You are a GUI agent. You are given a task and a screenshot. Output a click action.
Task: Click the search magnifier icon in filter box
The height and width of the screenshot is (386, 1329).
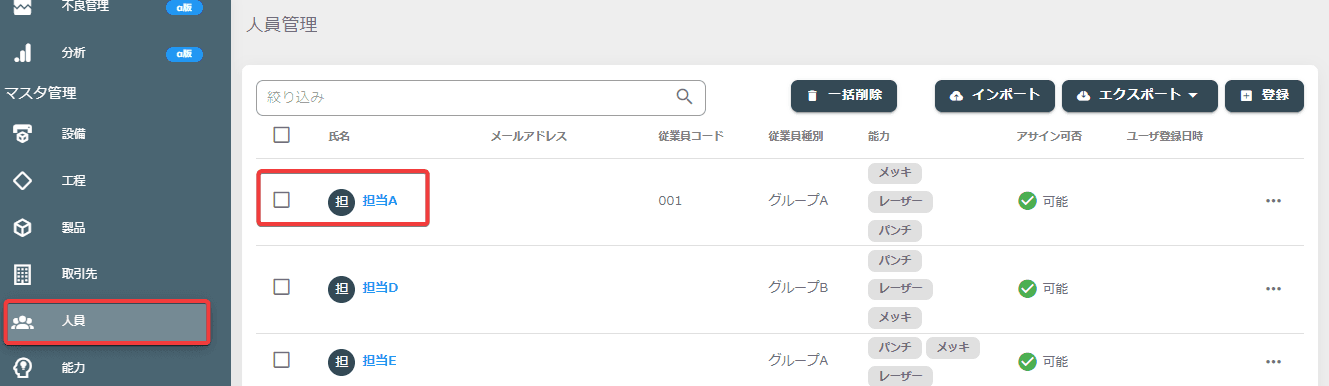[685, 97]
